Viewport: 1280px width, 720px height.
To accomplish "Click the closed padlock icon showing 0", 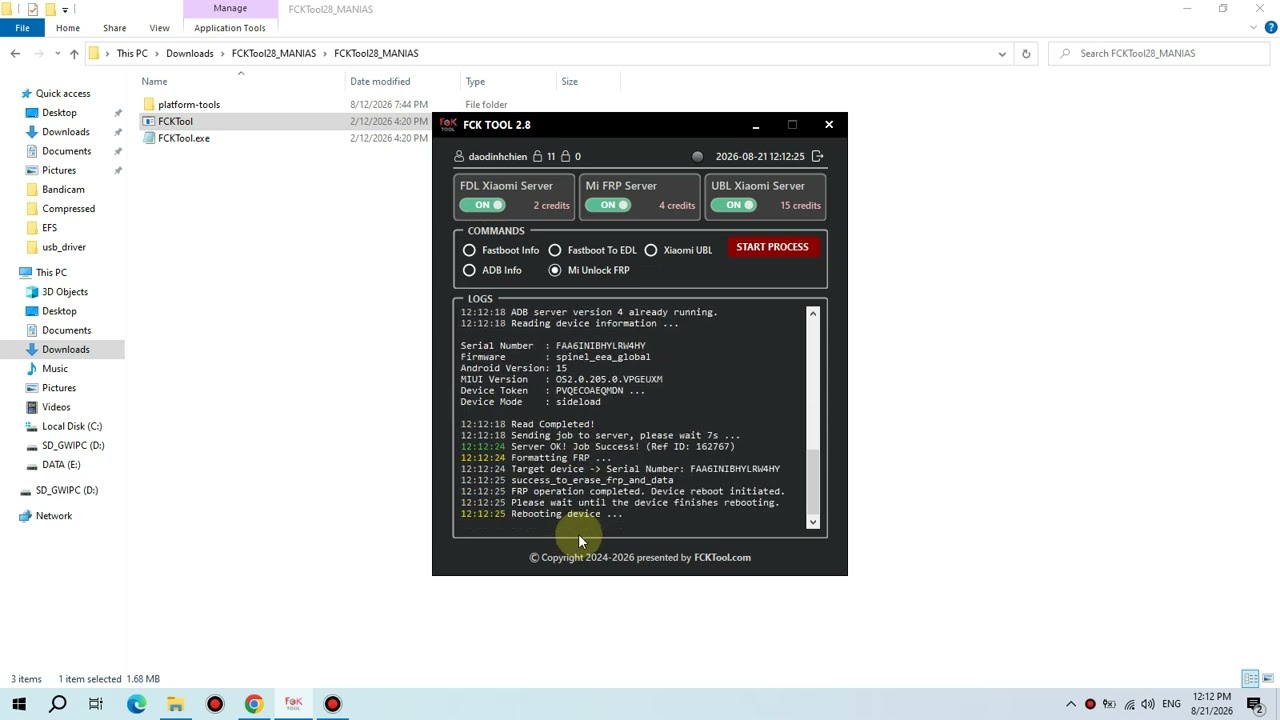I will (x=565, y=156).
